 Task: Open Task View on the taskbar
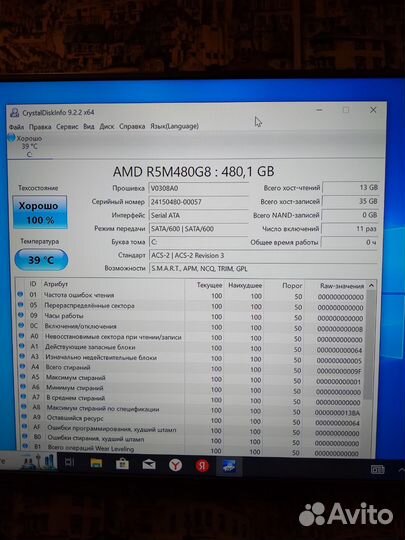70,463
